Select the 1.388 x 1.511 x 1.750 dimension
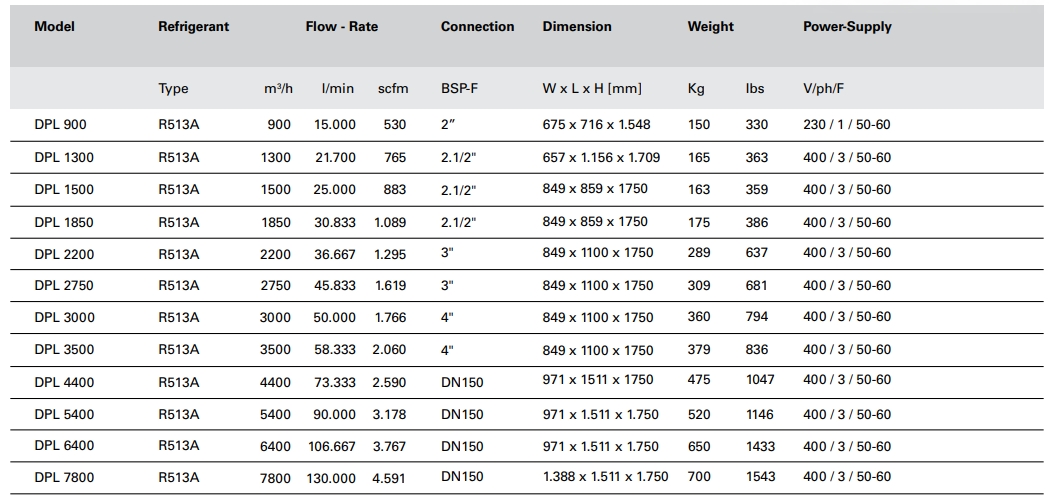 [605, 477]
